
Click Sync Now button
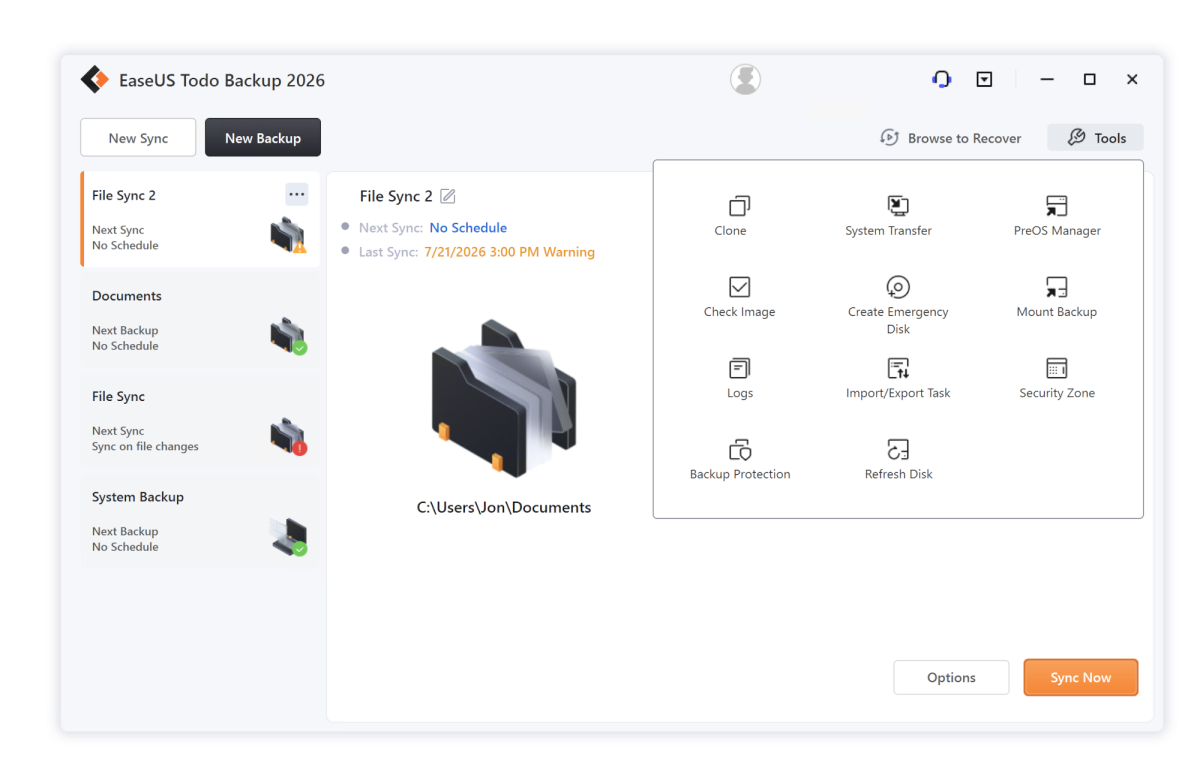pos(1081,677)
